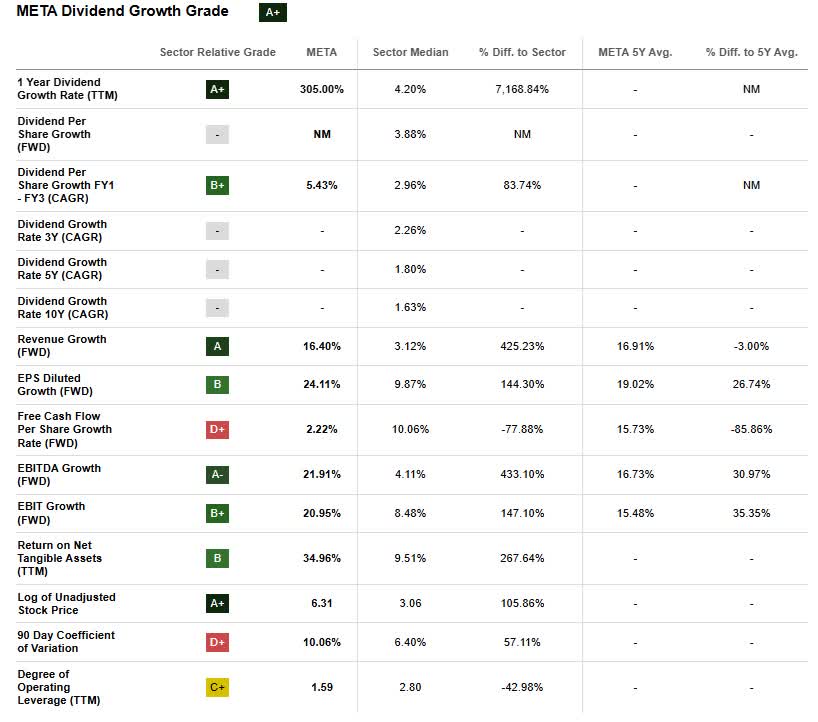Click the % Diff. to 5Y Avg. column header
The image size is (818, 722).
pyautogui.click(x=751, y=52)
